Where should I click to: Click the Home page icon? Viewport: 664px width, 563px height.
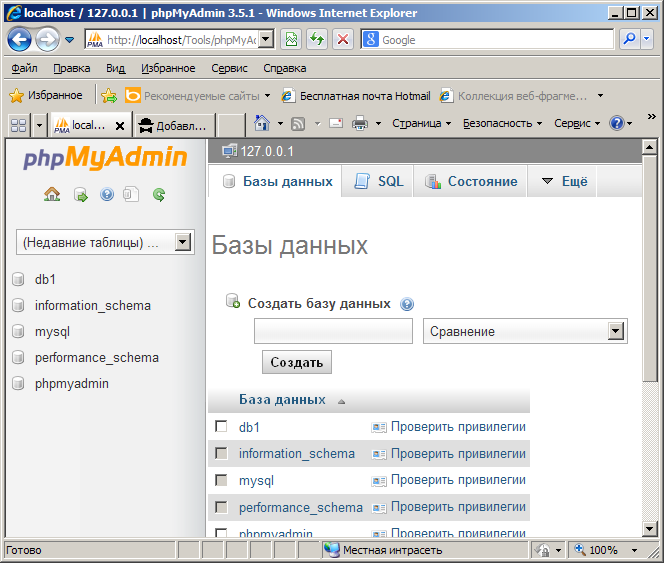click(262, 124)
